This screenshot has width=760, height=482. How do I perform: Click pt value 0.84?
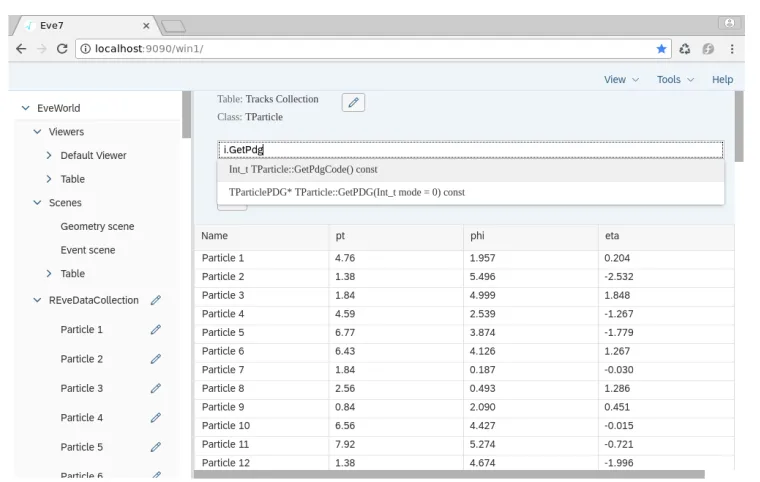click(345, 407)
